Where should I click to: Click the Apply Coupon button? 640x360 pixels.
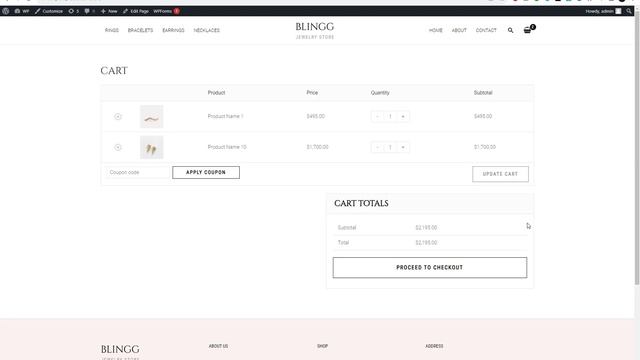tap(206, 172)
